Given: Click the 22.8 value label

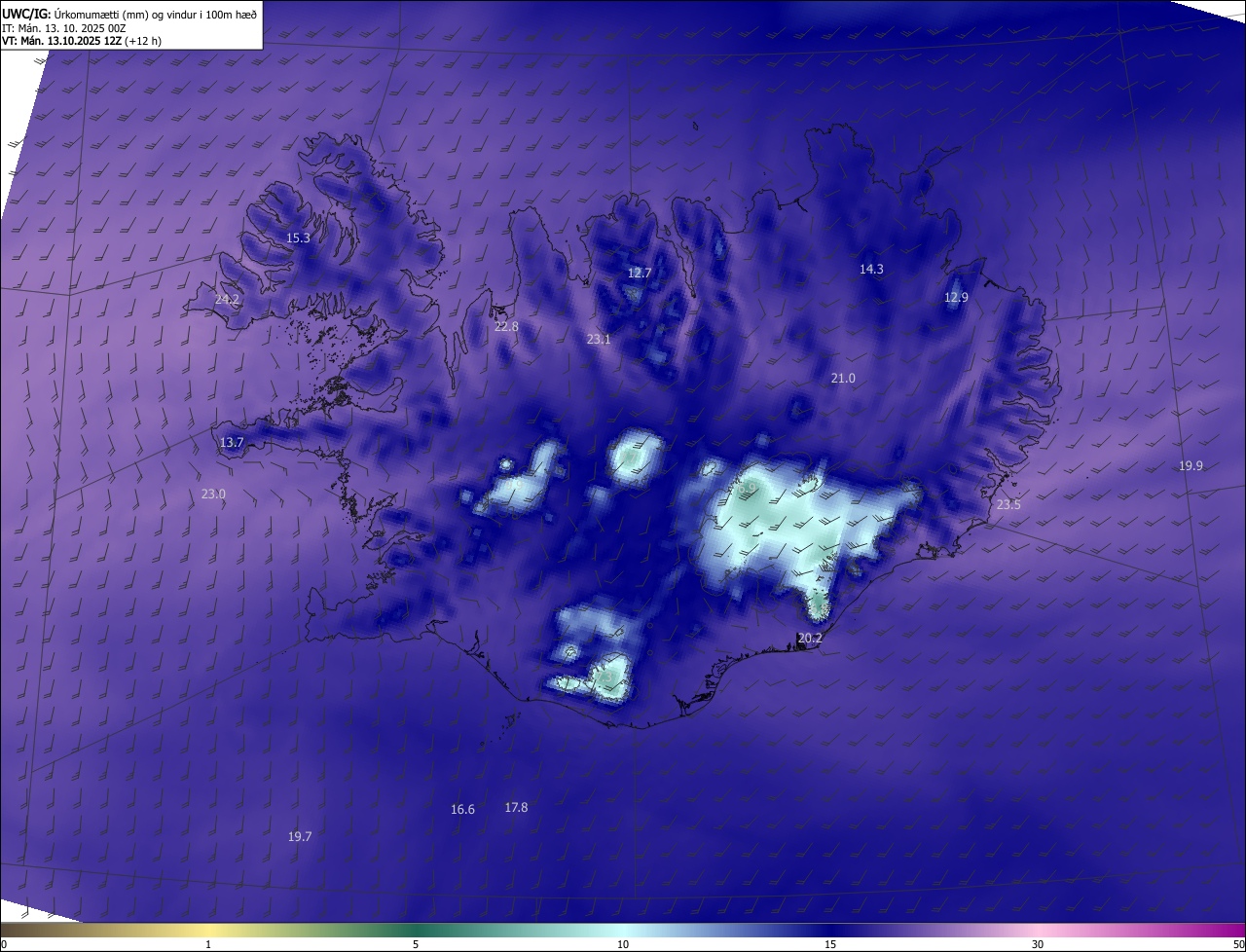Looking at the screenshot, I should click(506, 326).
